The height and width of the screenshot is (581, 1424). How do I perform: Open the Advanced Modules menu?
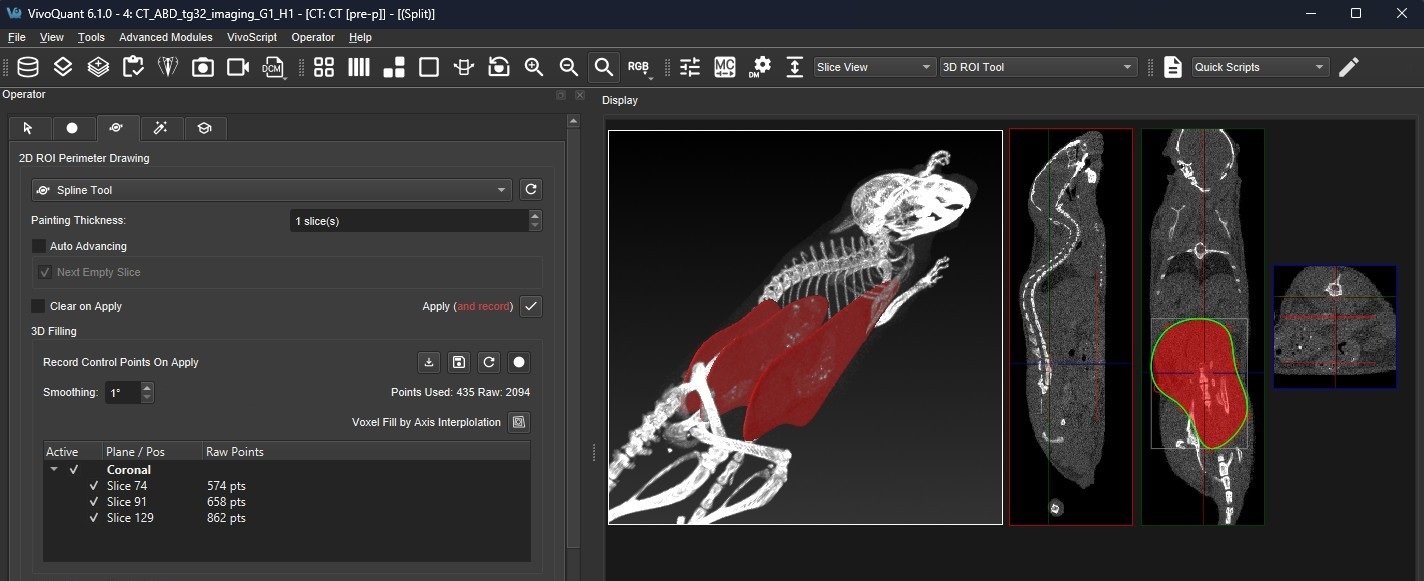click(165, 37)
